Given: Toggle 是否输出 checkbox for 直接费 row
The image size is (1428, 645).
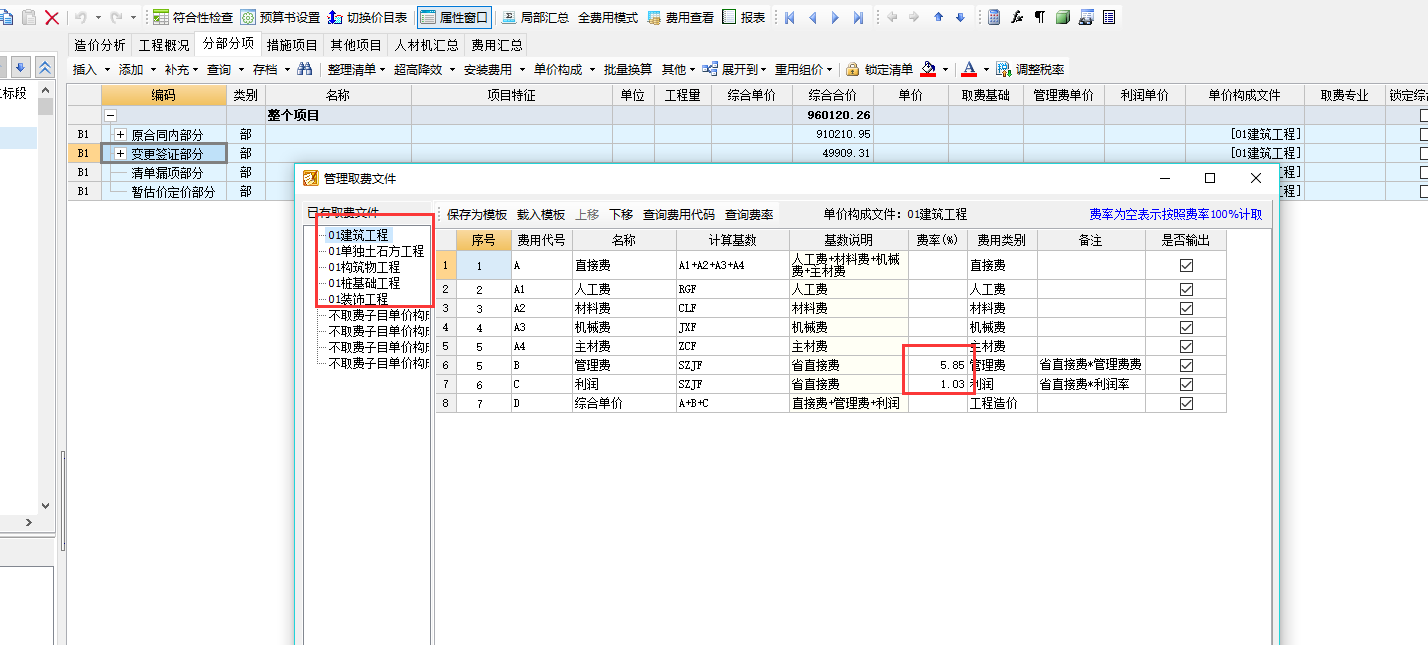Looking at the screenshot, I should click(1186, 265).
